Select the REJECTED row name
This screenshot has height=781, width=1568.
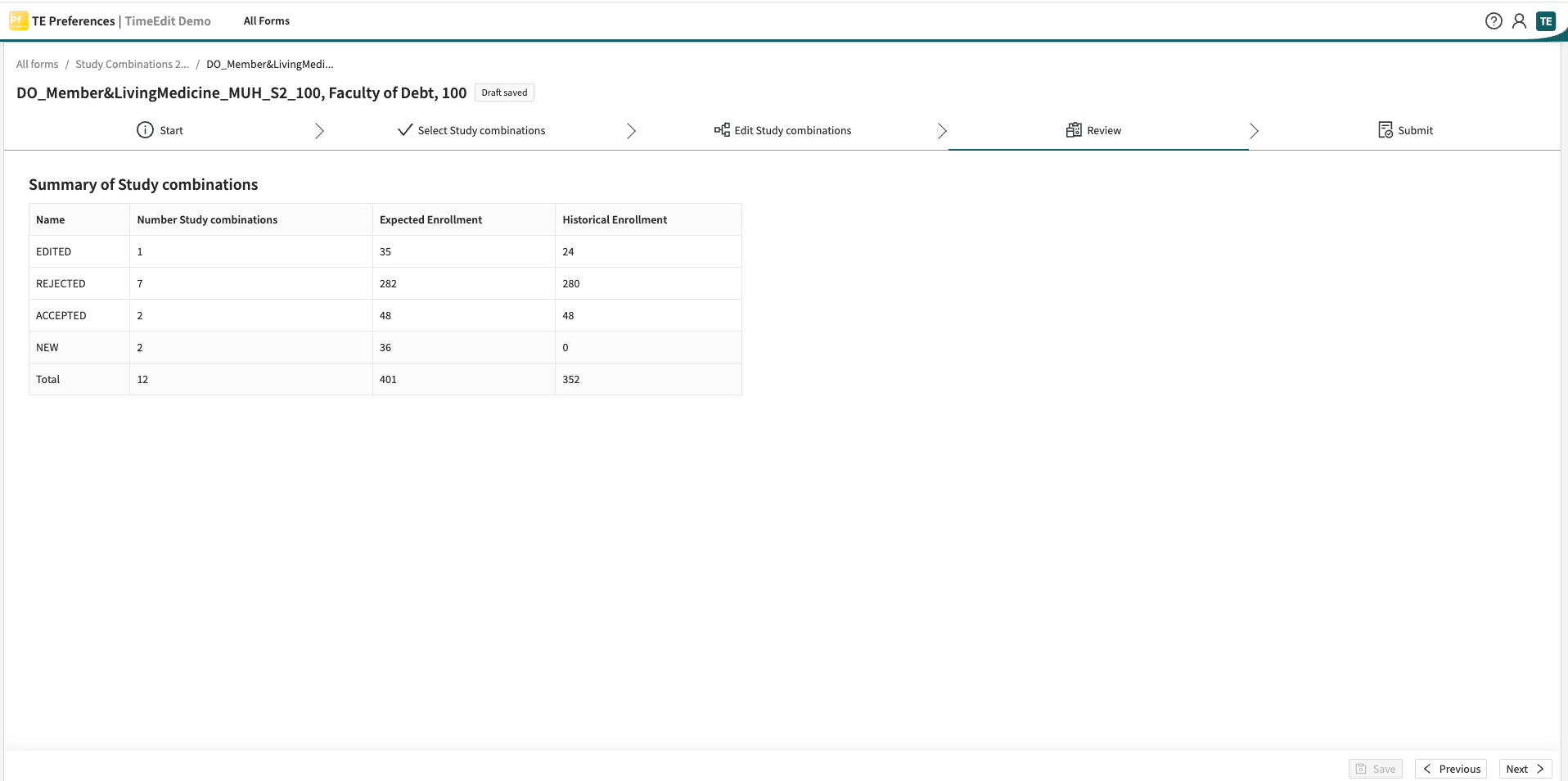tap(61, 283)
